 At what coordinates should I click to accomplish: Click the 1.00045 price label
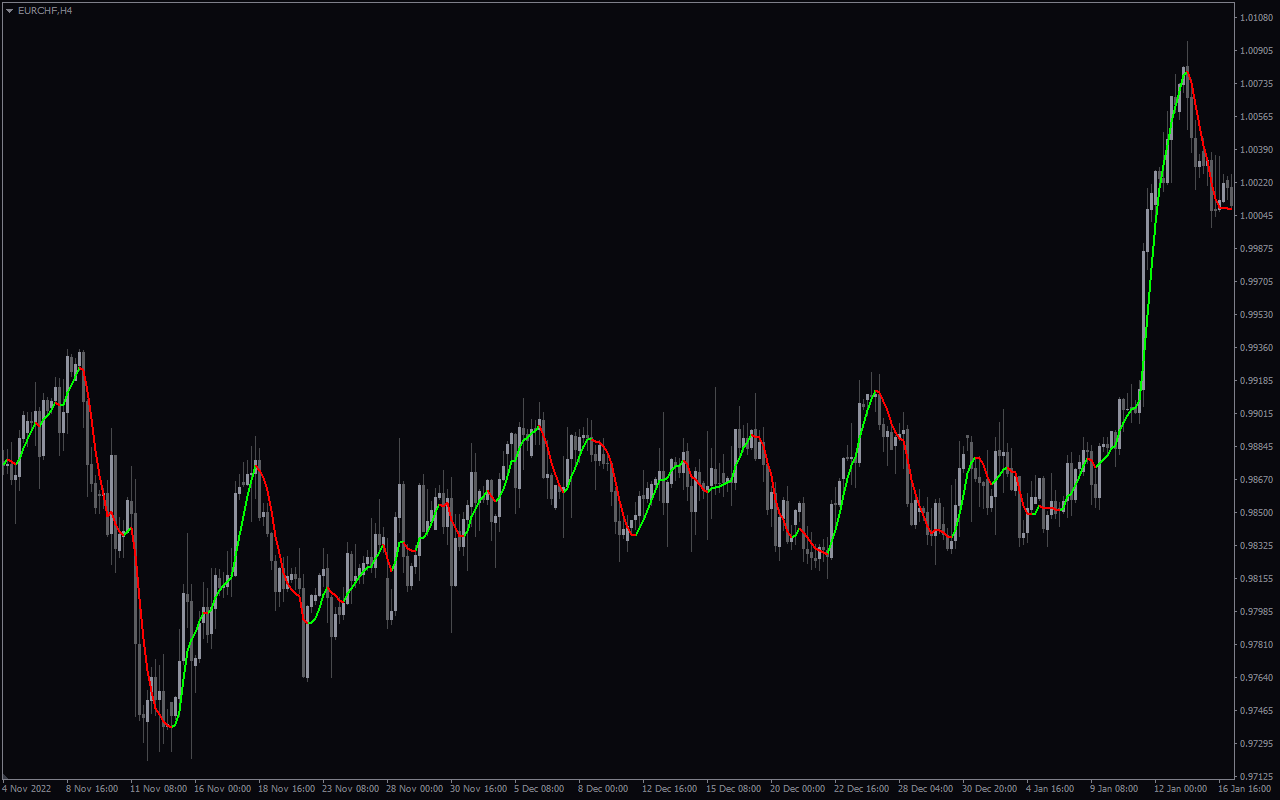coord(1257,215)
